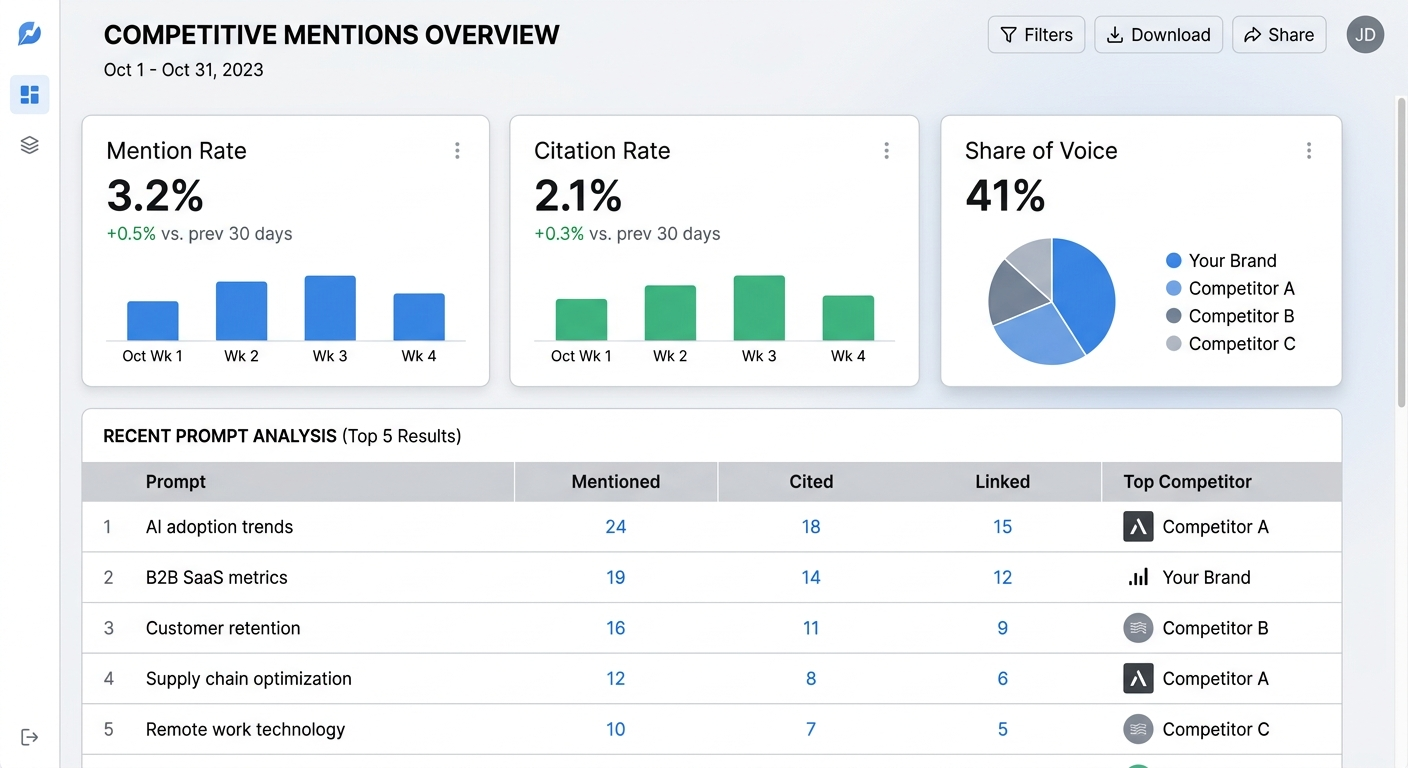Click the Filters button

[1036, 34]
